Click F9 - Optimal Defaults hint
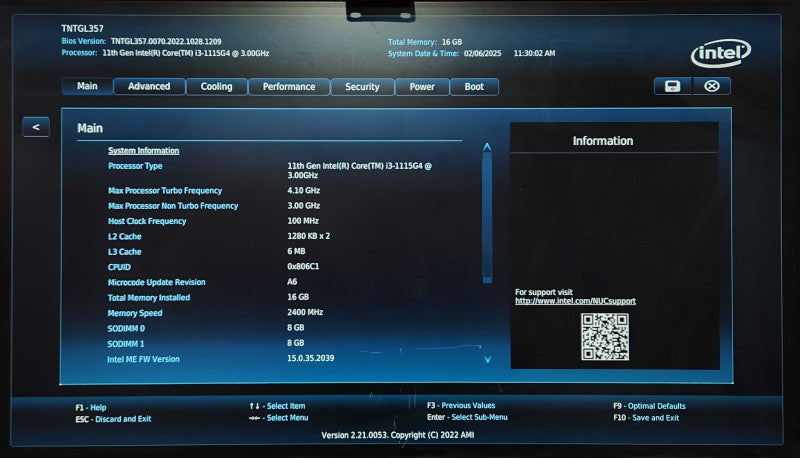Viewport: 800px width, 458px height. (x=649, y=406)
